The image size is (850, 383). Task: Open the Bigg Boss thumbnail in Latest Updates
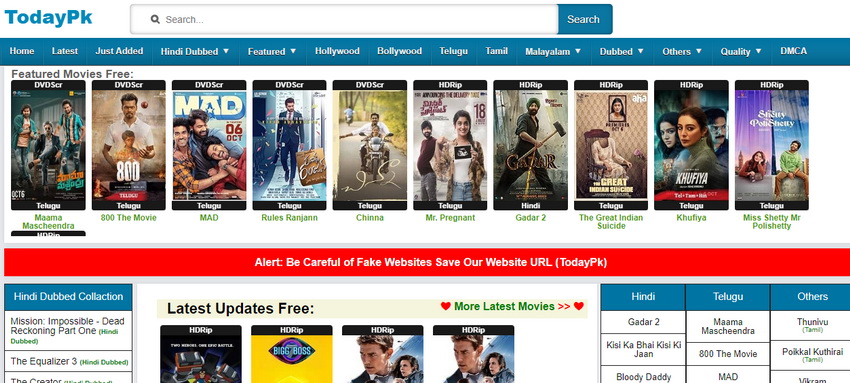pyautogui.click(x=292, y=354)
